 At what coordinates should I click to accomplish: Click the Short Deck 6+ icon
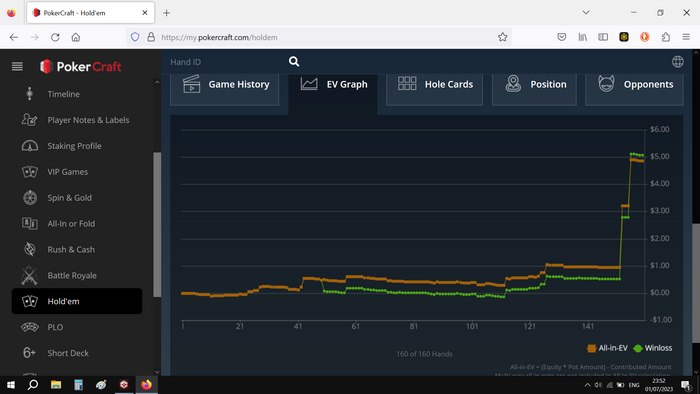coord(29,353)
